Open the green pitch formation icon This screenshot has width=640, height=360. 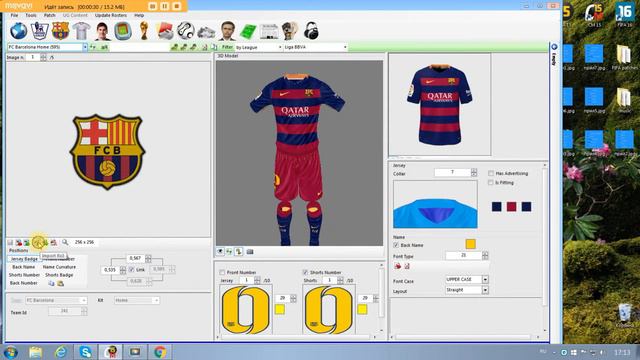[248, 31]
